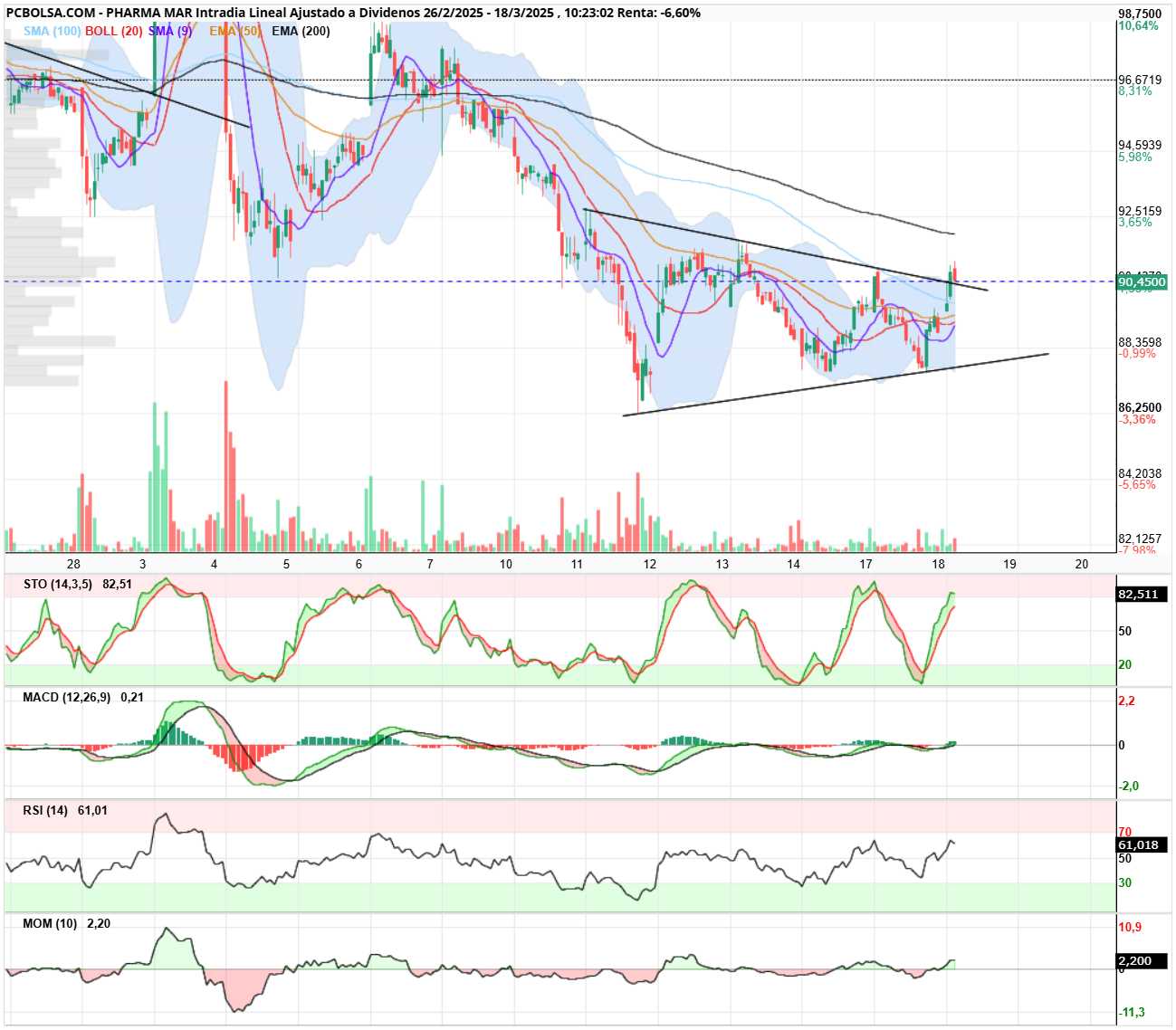Click date 17 on the time axis
The height and width of the screenshot is (1030, 1176).
click(865, 564)
